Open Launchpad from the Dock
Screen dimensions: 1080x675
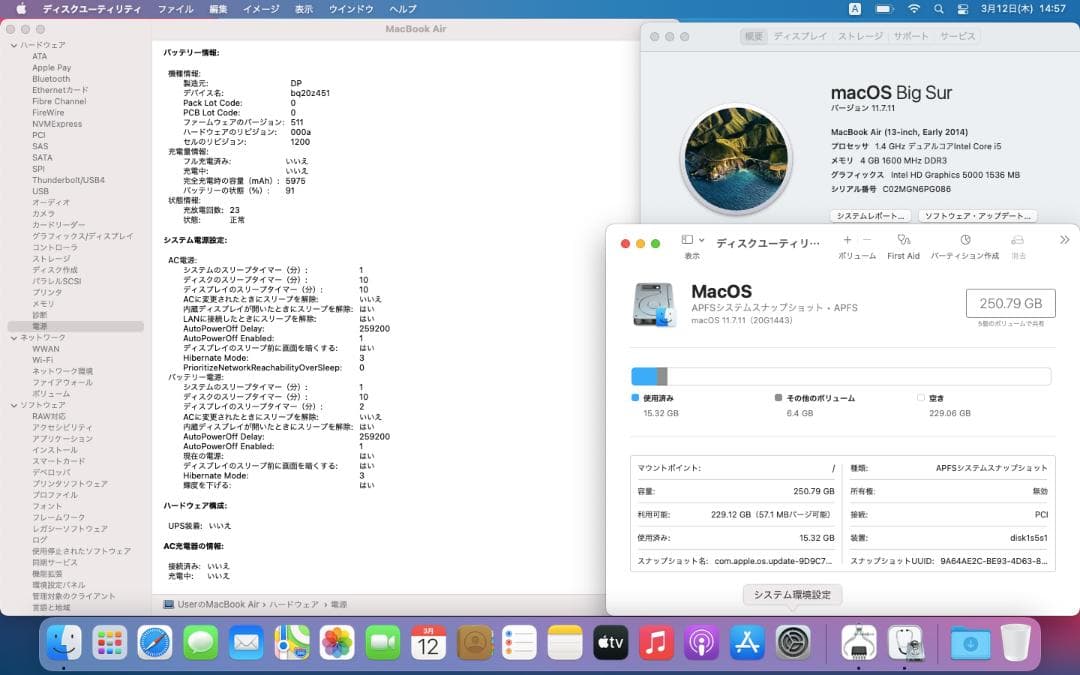(x=110, y=643)
